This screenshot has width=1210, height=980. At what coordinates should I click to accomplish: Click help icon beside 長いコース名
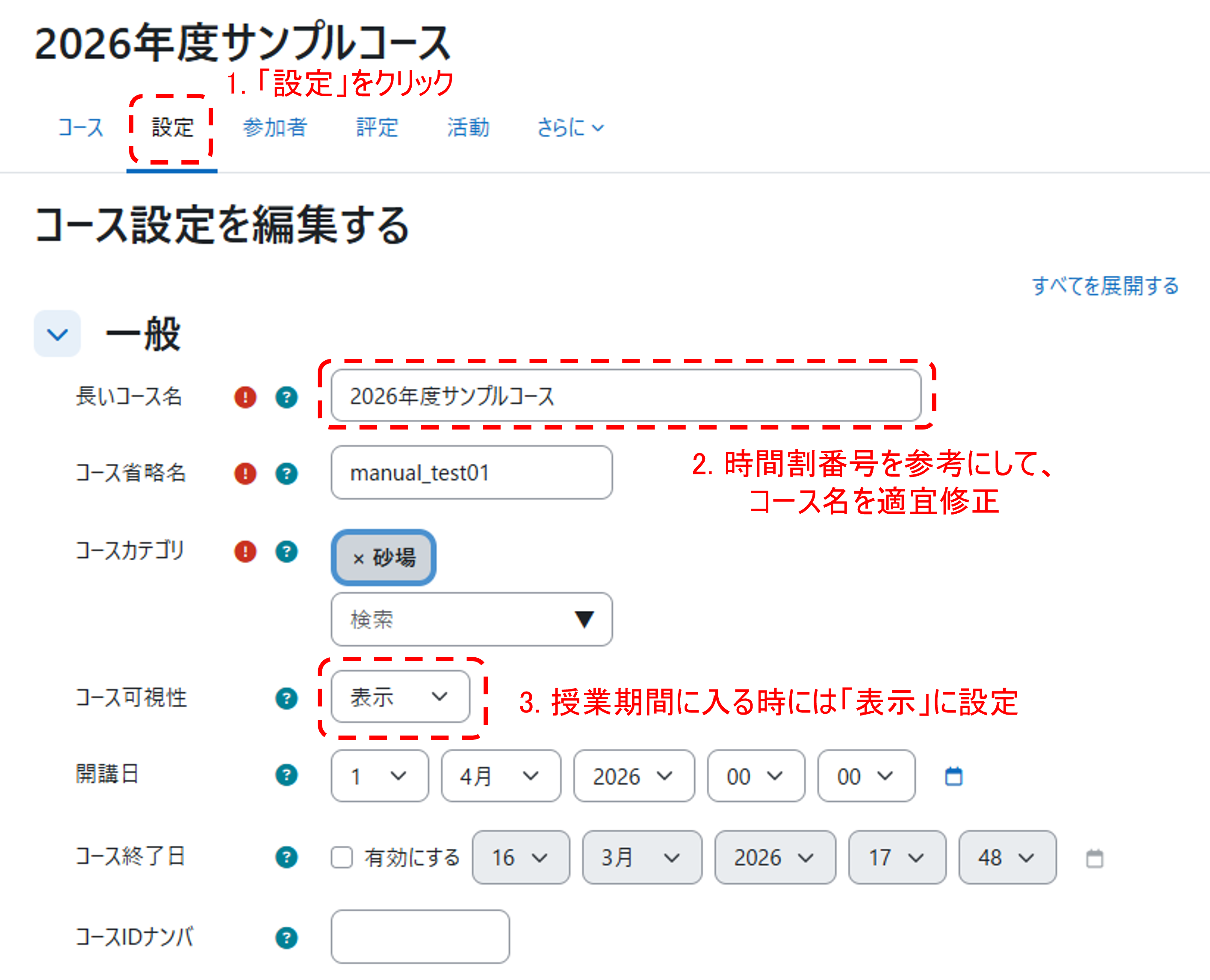tap(286, 397)
